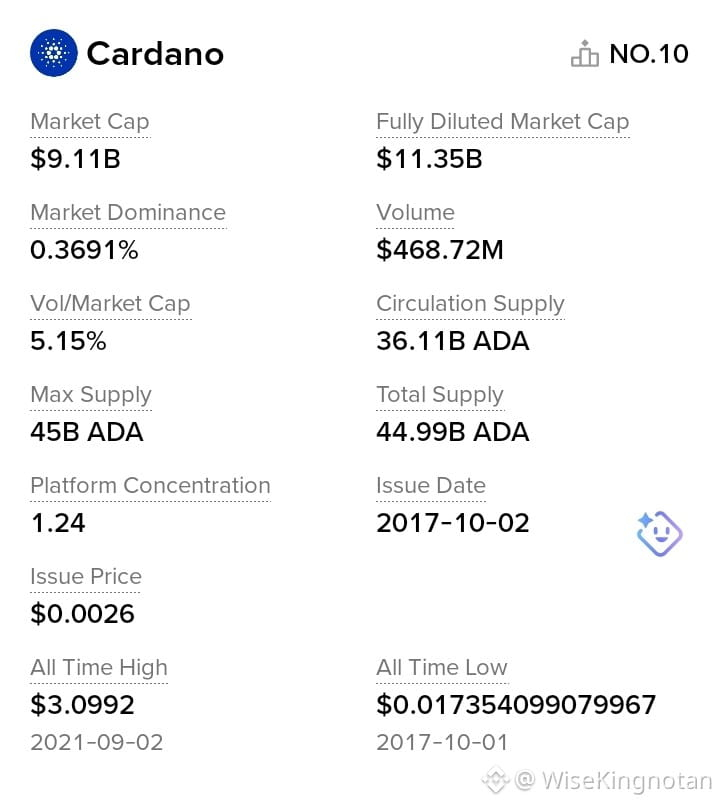The image size is (720, 805).
Task: Tap the Fully Diluted Market Cap label
Action: [503, 122]
